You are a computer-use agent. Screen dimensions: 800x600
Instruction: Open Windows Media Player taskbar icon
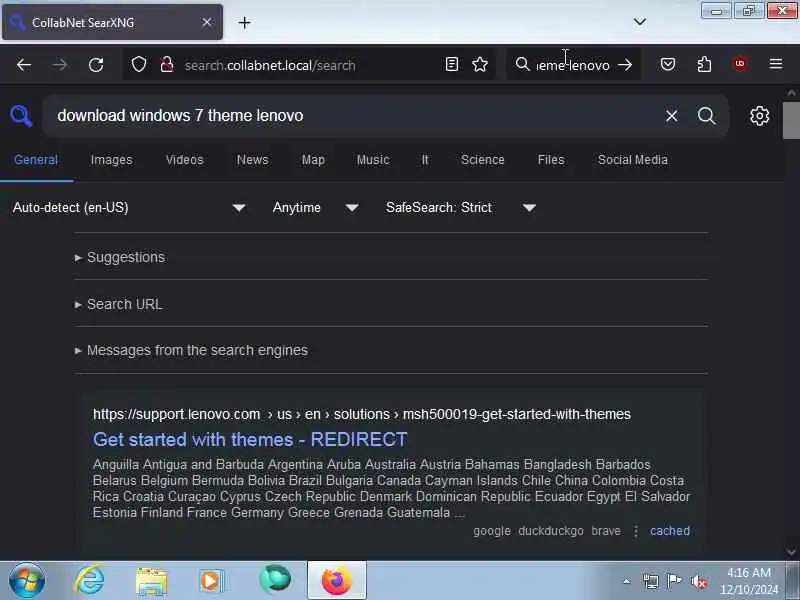[211, 581]
